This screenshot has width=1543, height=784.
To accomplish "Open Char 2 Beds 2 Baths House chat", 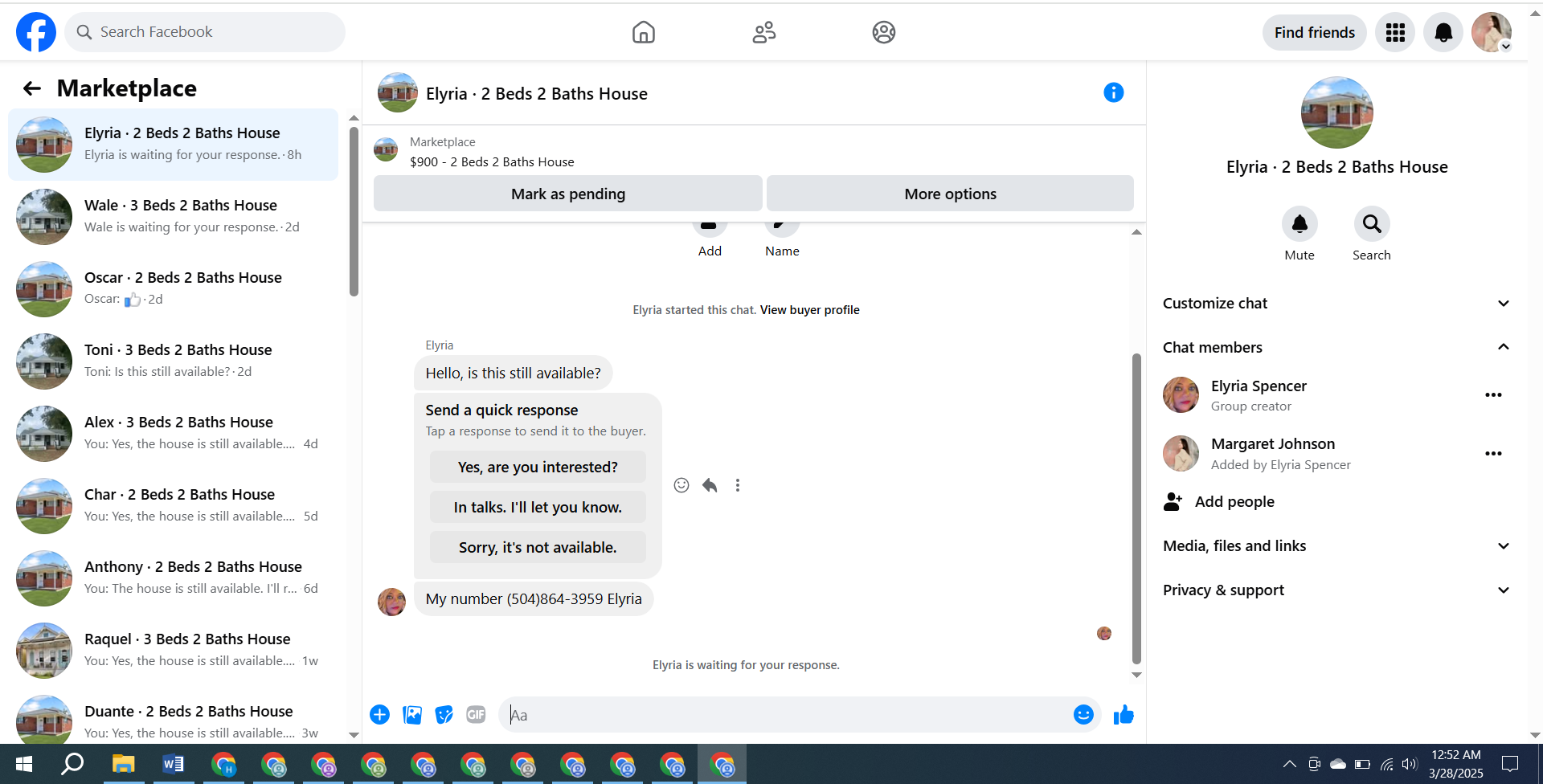I will [173, 506].
